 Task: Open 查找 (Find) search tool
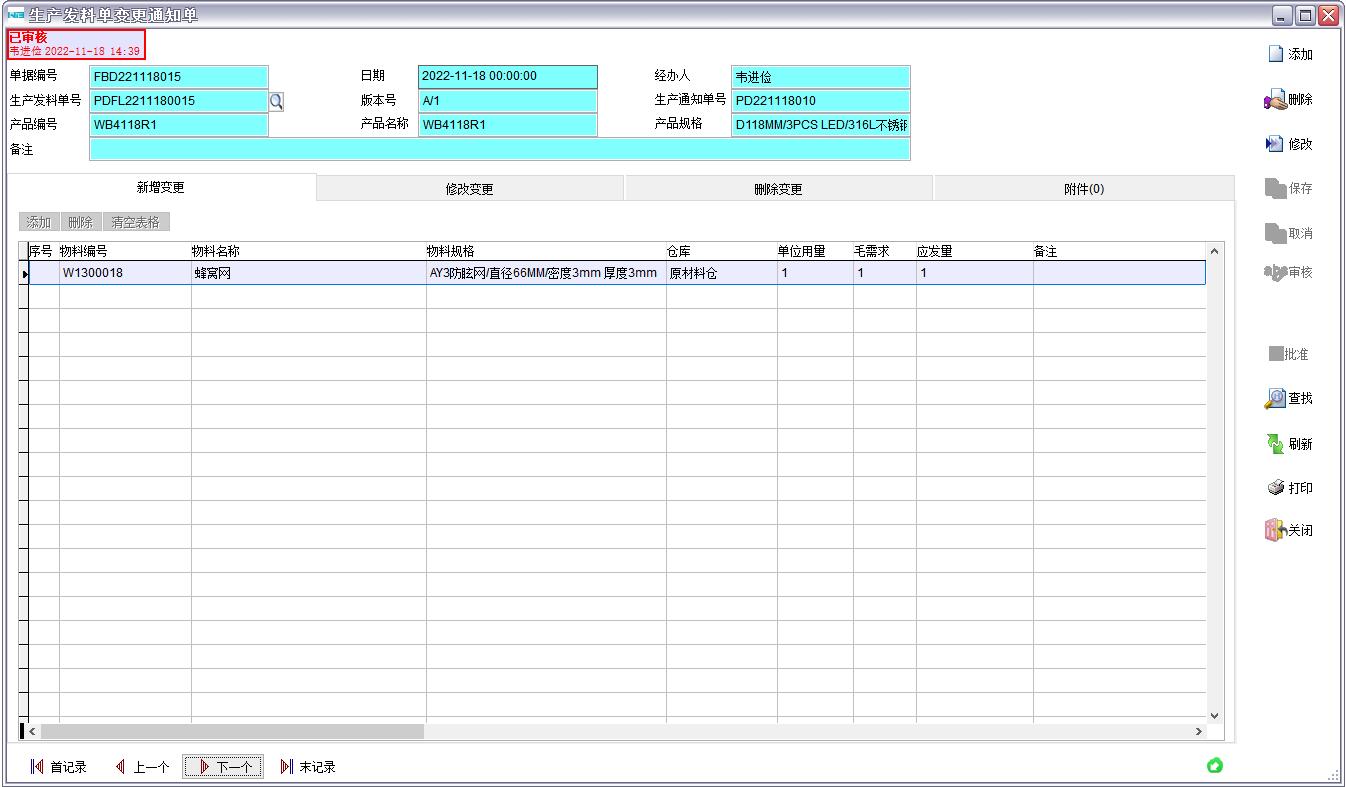1275,399
